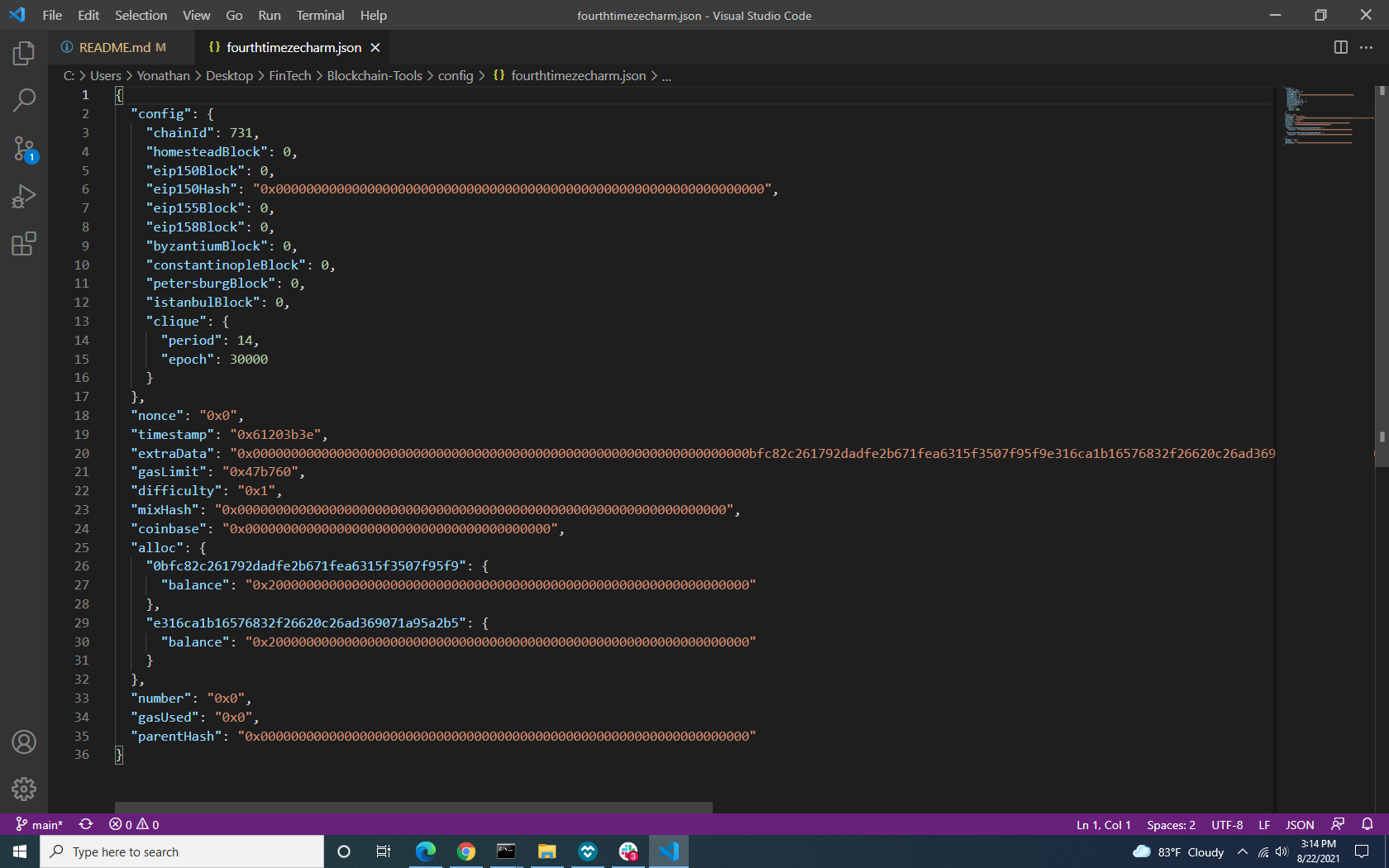This screenshot has height=868, width=1389.
Task: Open the Search view in activity bar
Action: click(x=24, y=101)
